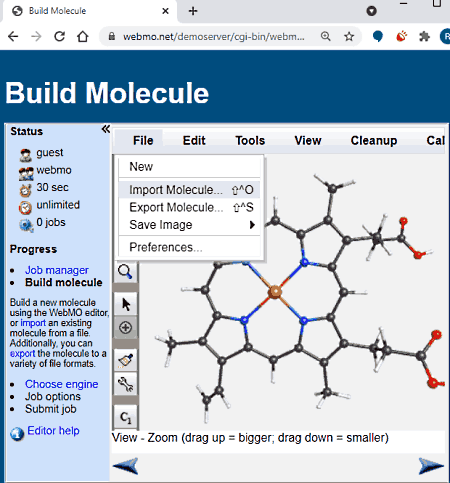Click the 30 sec time limit icon
The height and width of the screenshot is (483, 450).
[25, 190]
